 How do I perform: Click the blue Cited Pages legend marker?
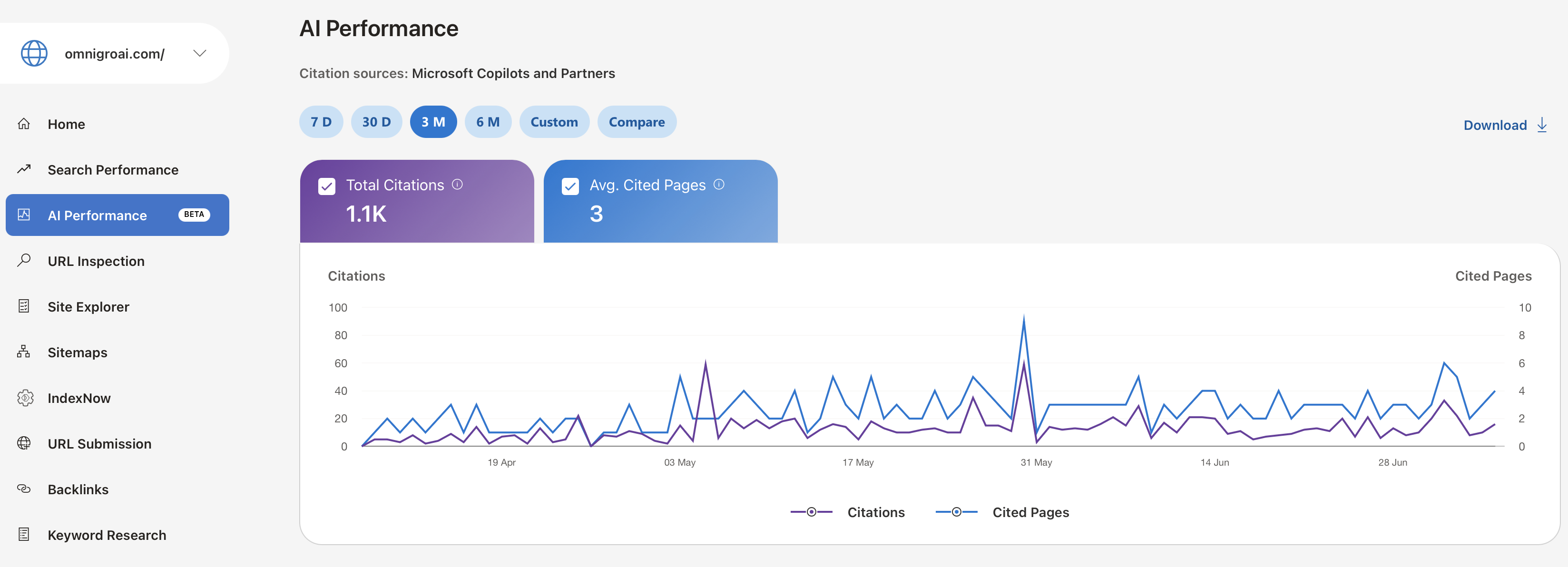click(956, 512)
